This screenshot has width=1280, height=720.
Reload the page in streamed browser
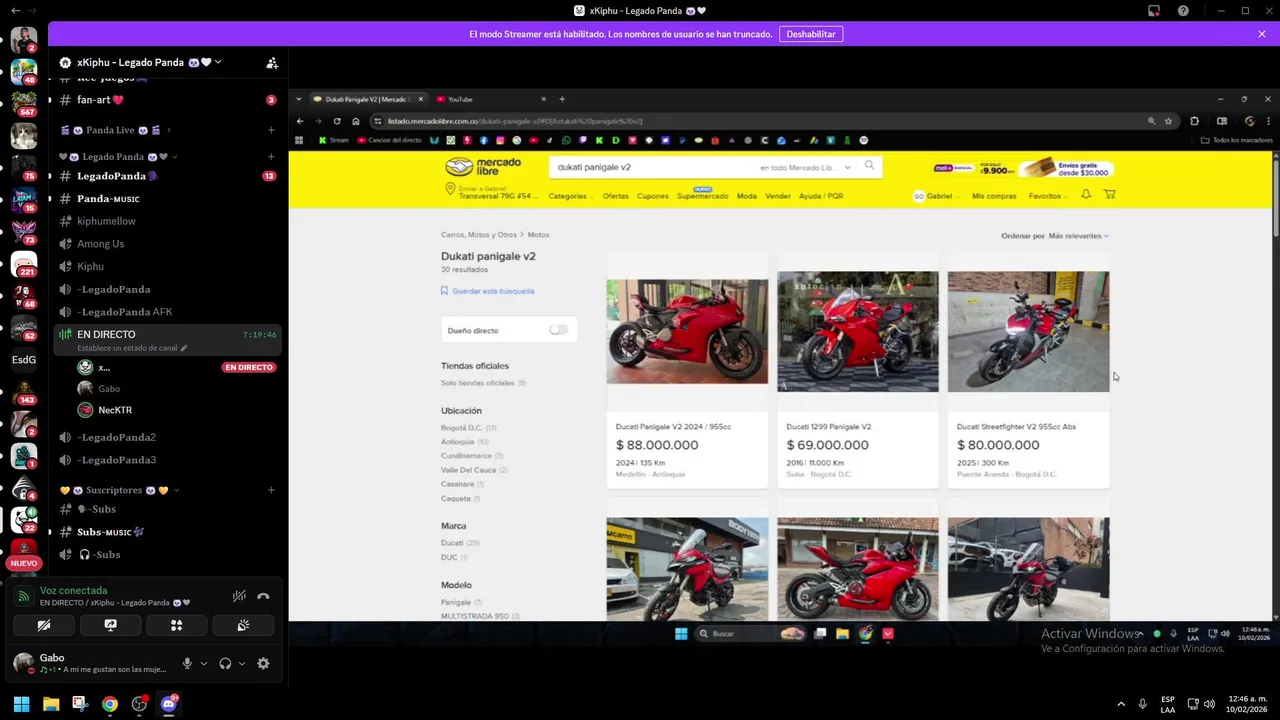337,121
